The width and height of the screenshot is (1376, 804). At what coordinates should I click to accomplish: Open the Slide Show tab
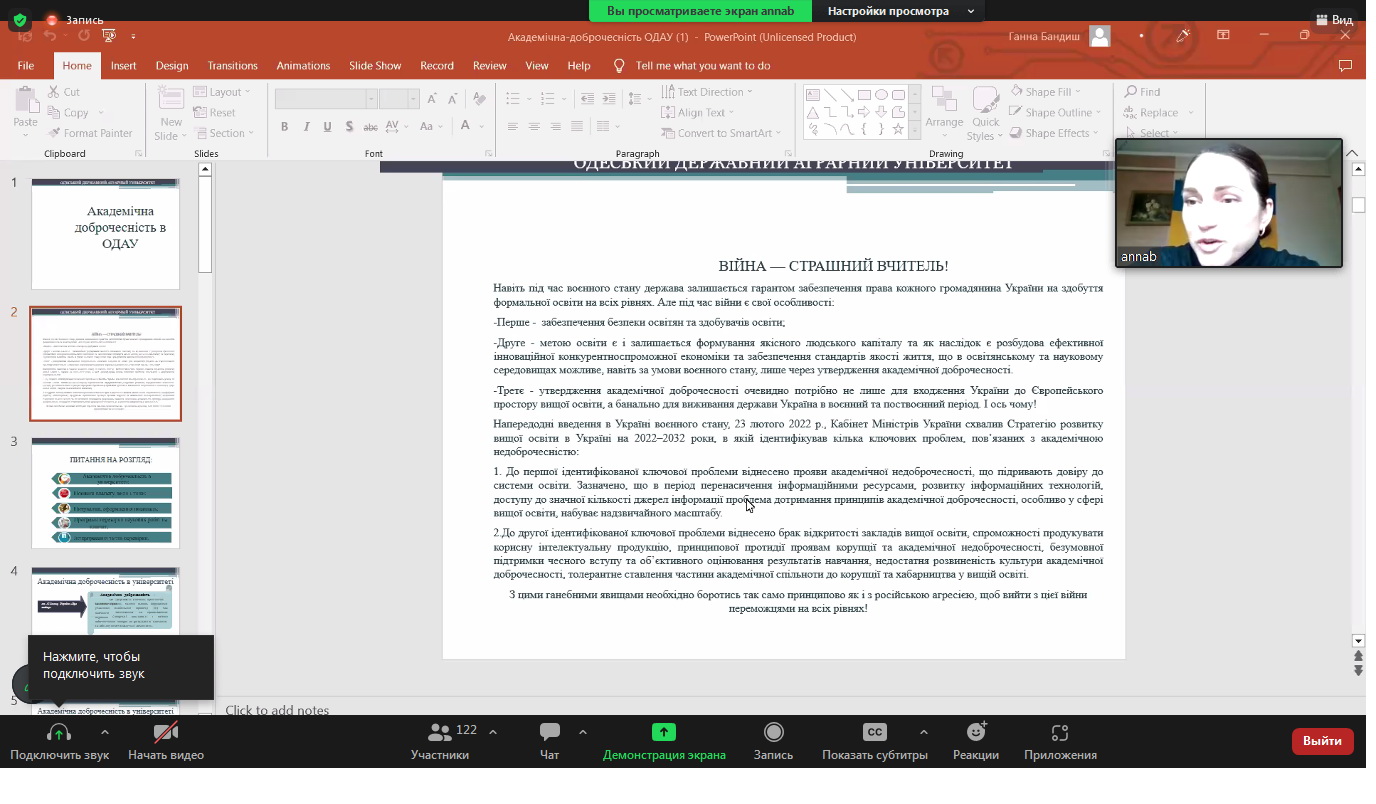pyautogui.click(x=375, y=66)
